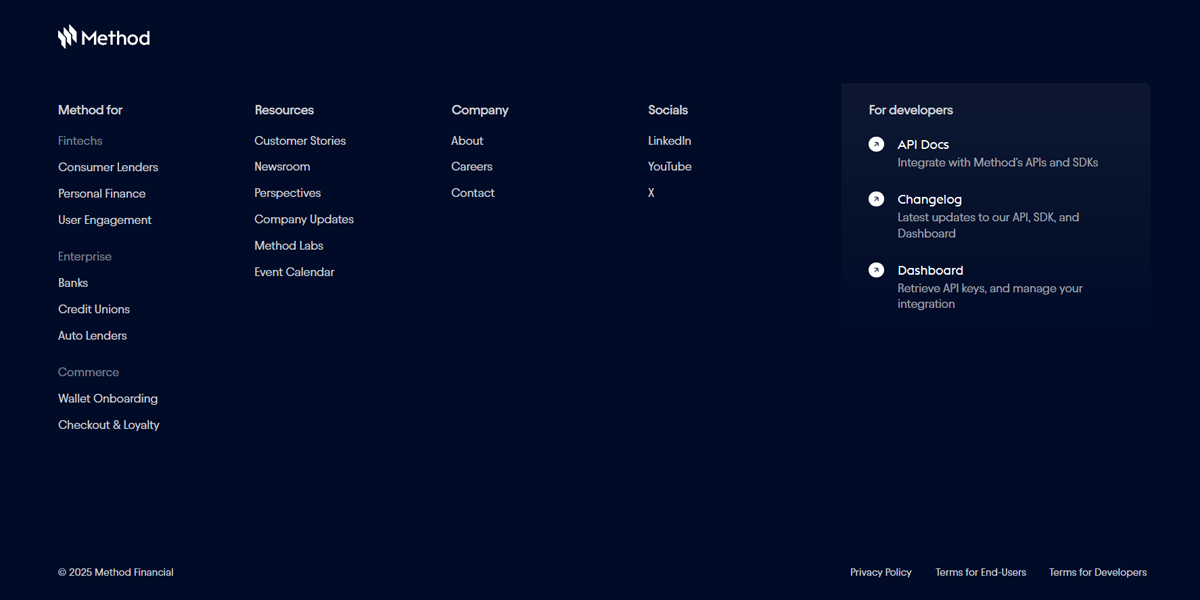Click the Commerce subheading
This screenshot has height=600, width=1200.
[x=88, y=372]
